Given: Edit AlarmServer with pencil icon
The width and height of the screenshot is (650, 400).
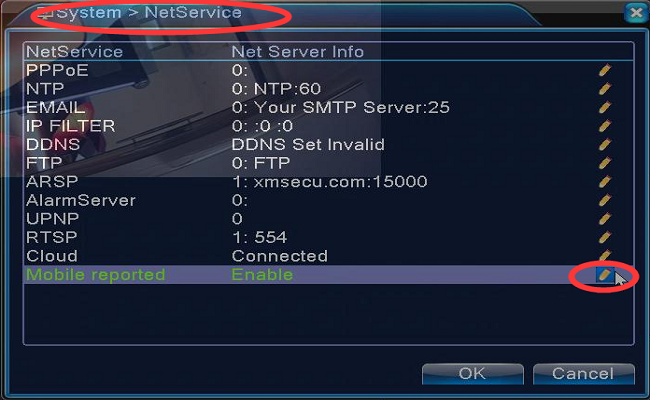Looking at the screenshot, I should point(605,200).
